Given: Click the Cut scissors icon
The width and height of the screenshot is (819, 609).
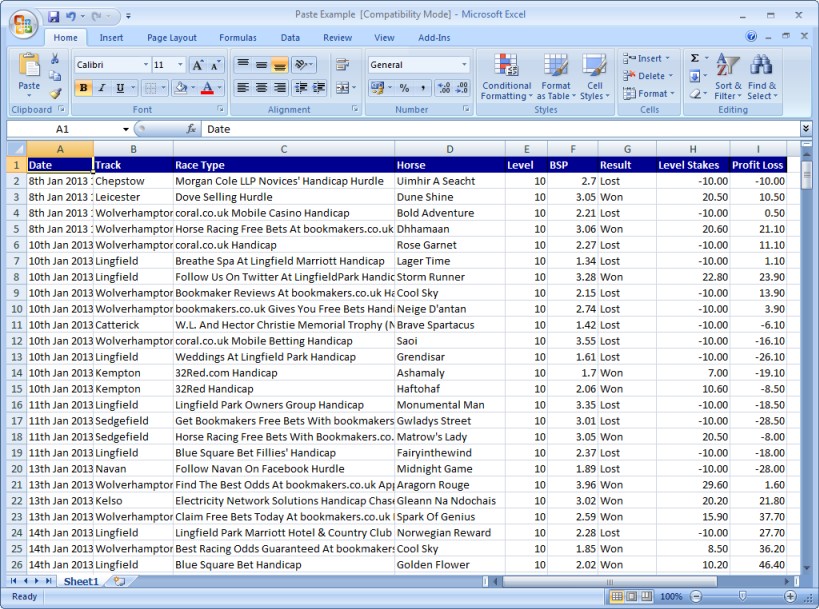Looking at the screenshot, I should coord(55,60).
